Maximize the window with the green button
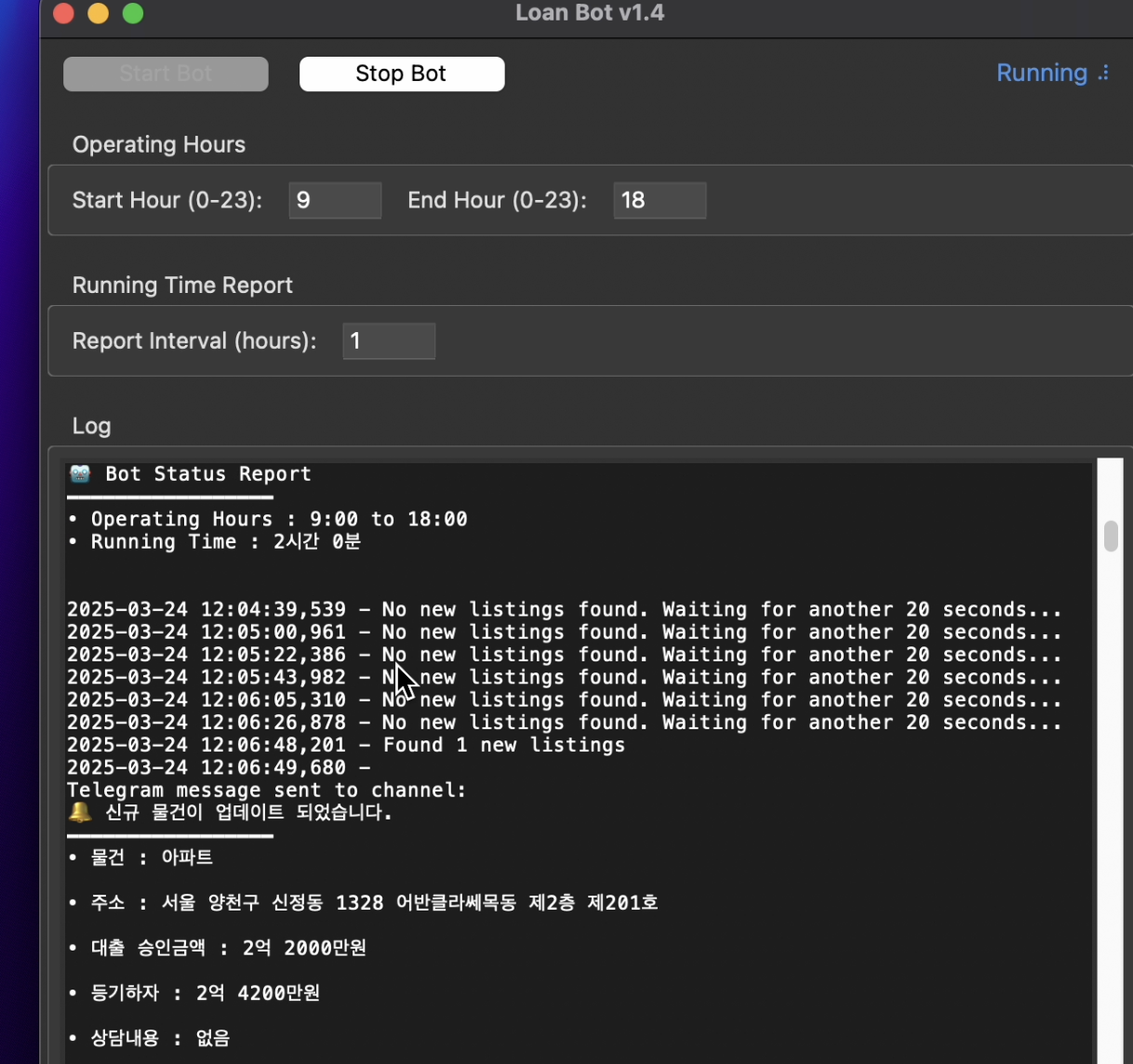1133x1064 pixels. pyautogui.click(x=133, y=13)
